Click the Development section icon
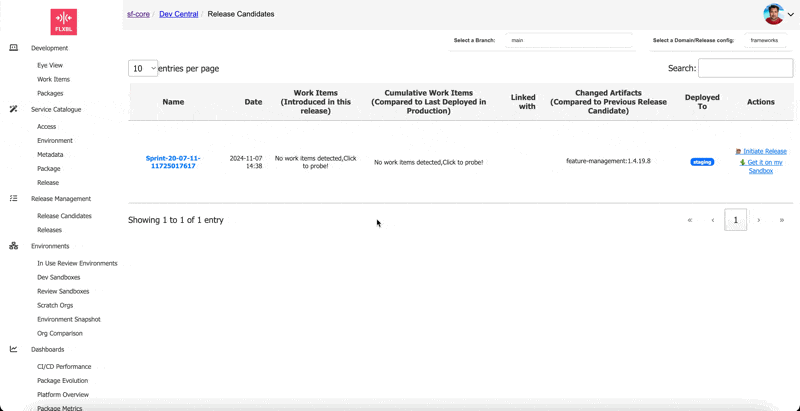Viewport: 800px width, 411px height. pyautogui.click(x=14, y=48)
